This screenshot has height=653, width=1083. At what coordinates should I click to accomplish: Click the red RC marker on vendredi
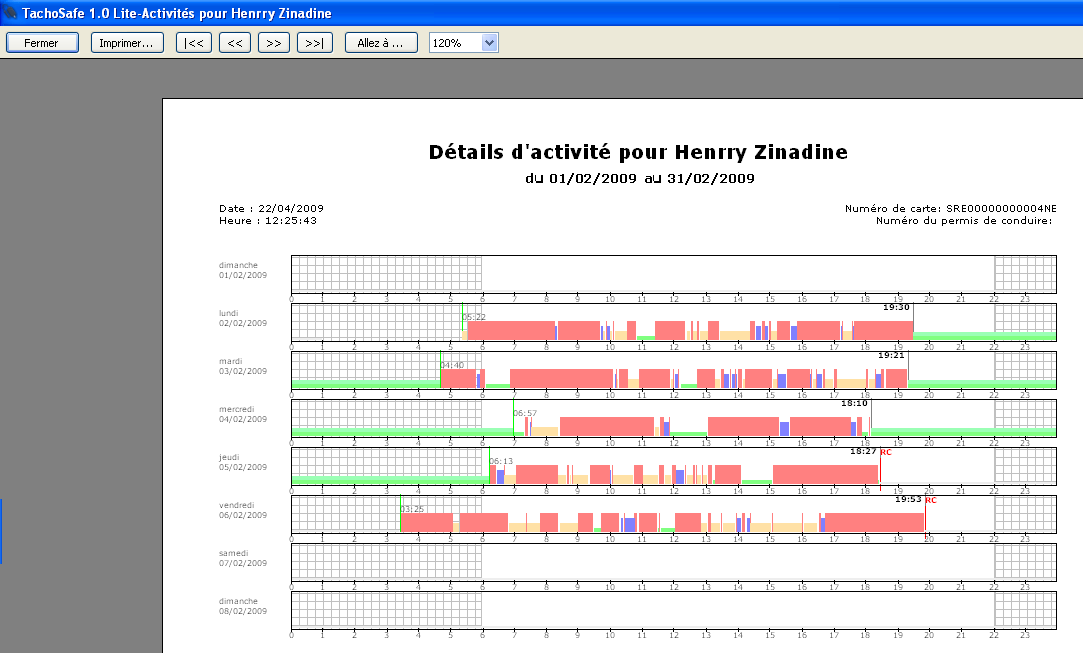point(930,500)
